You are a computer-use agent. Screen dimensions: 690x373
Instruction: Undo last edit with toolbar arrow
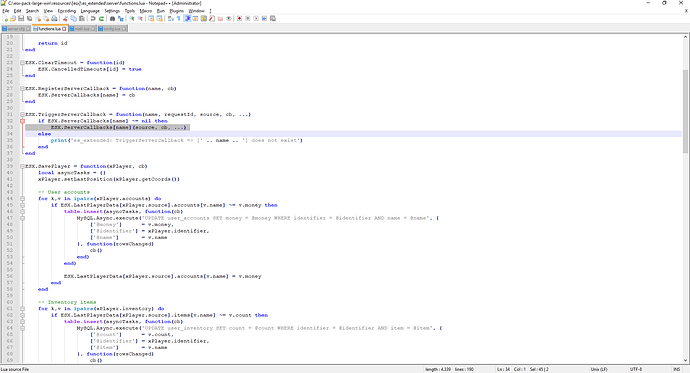pyautogui.click(x=93, y=18)
